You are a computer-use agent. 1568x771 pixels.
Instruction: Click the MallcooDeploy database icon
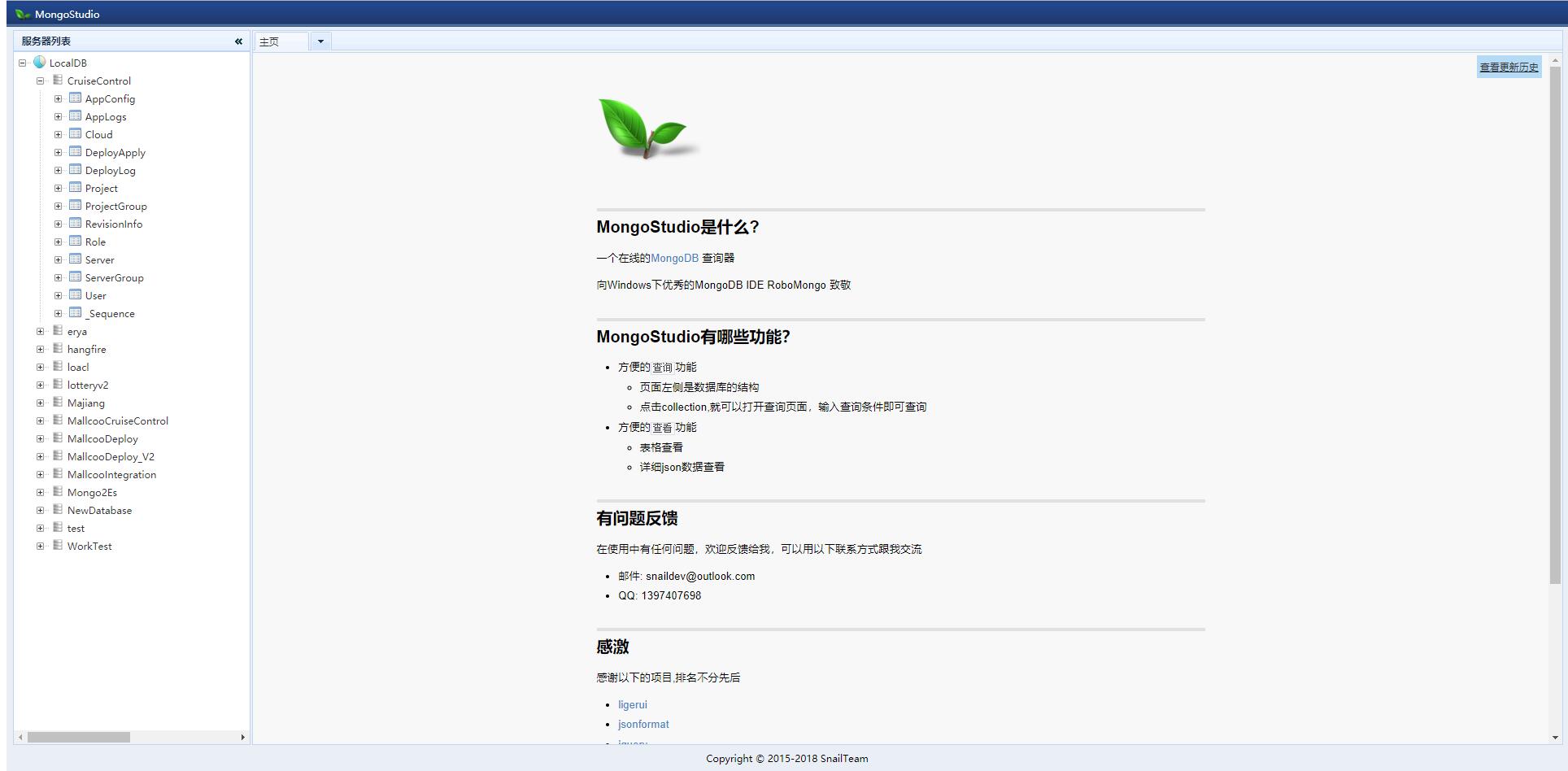(58, 438)
